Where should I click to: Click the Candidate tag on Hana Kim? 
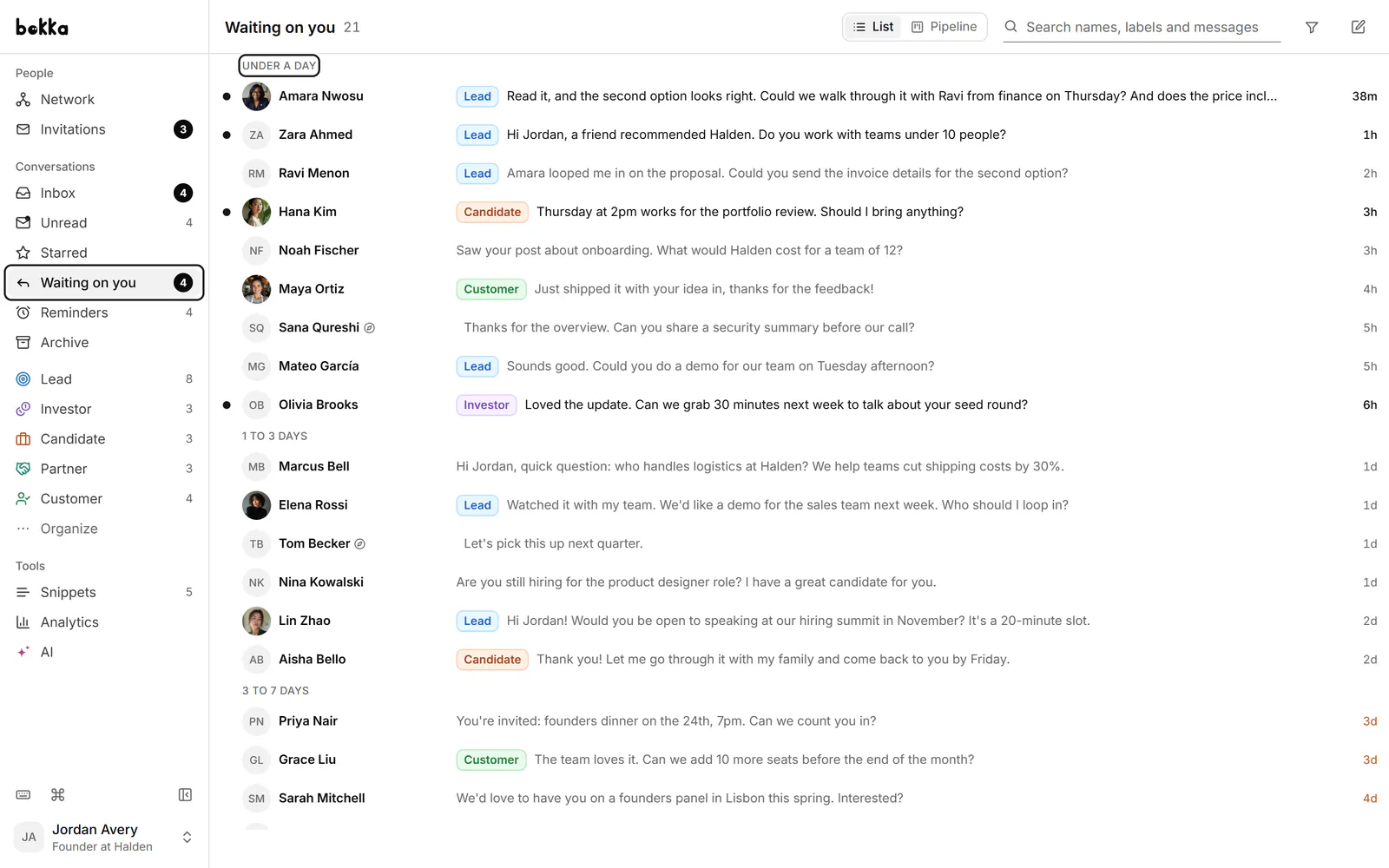pos(492,212)
